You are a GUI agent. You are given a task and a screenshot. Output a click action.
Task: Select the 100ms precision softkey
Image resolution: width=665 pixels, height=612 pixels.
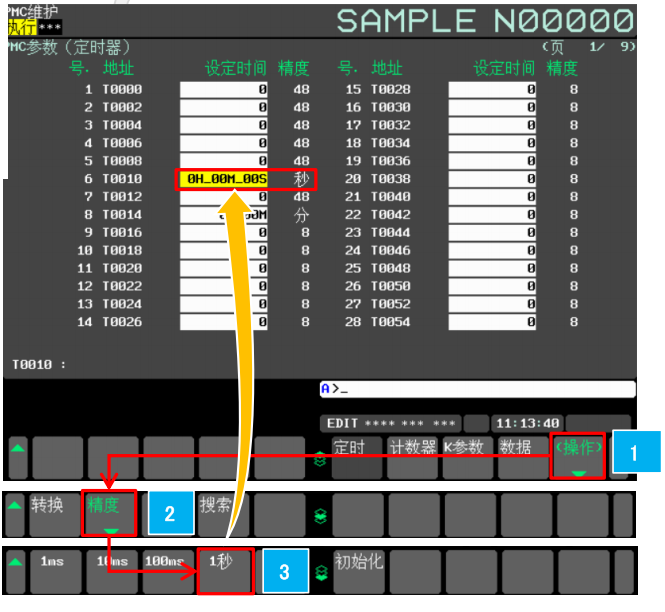pos(168,571)
